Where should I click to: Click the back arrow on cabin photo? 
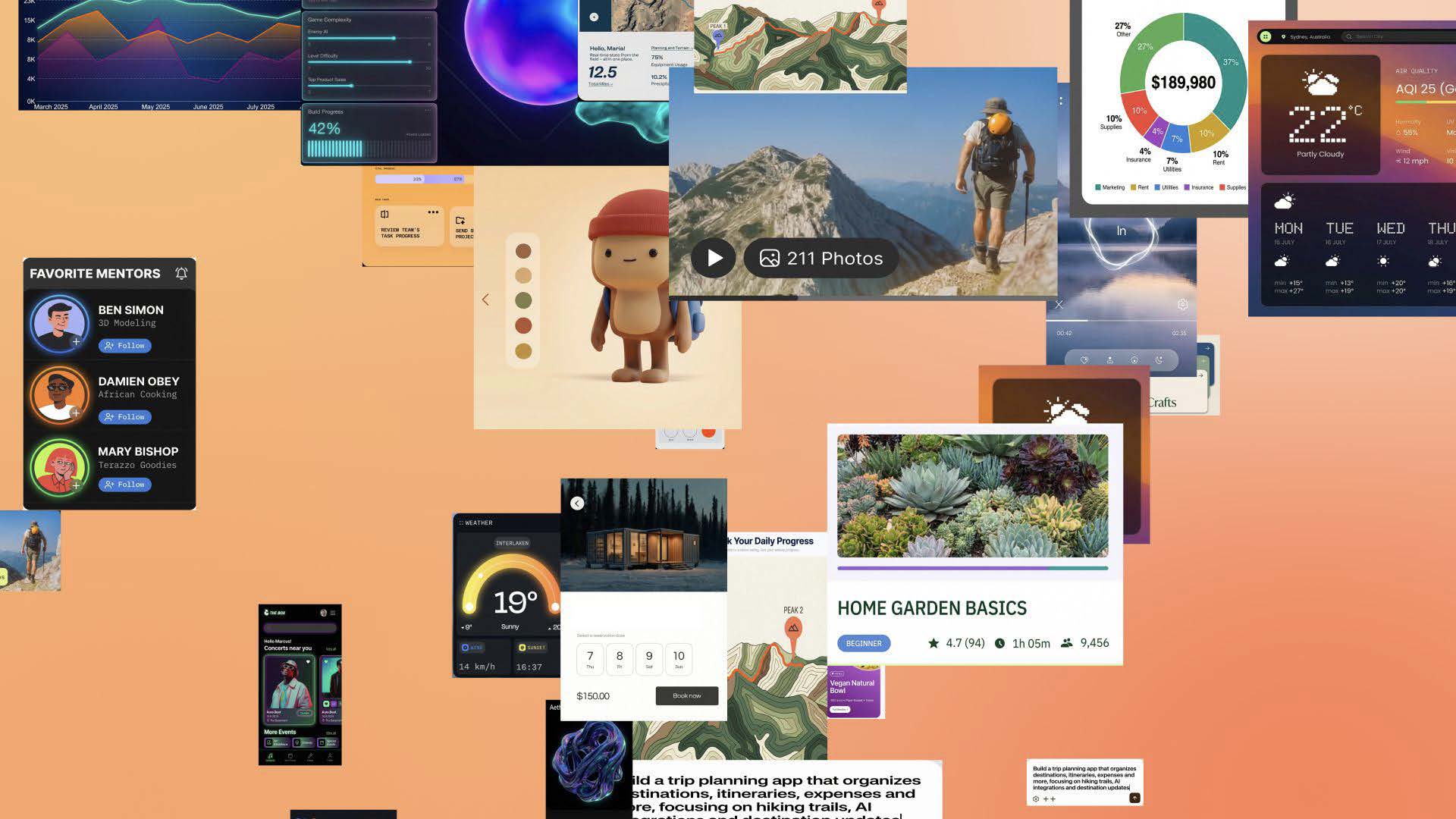point(577,504)
